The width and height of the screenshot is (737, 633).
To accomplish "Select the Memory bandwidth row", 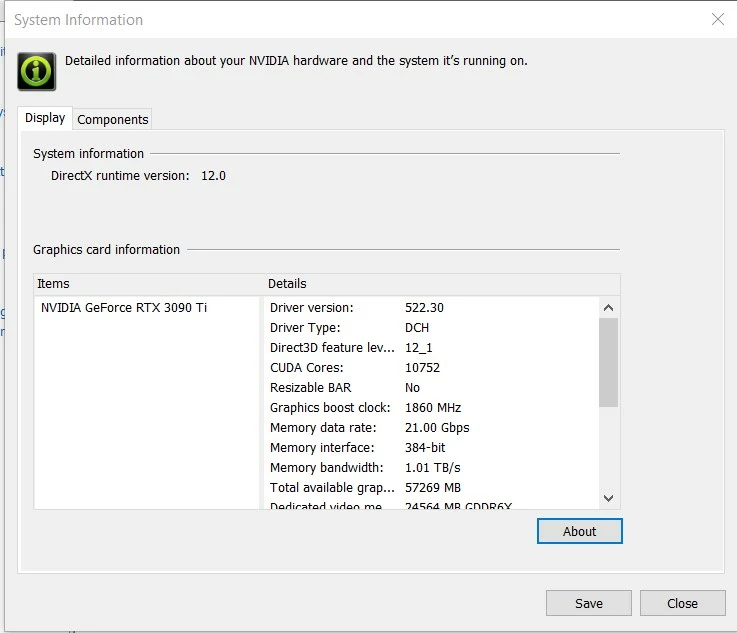I will pyautogui.click(x=431, y=467).
